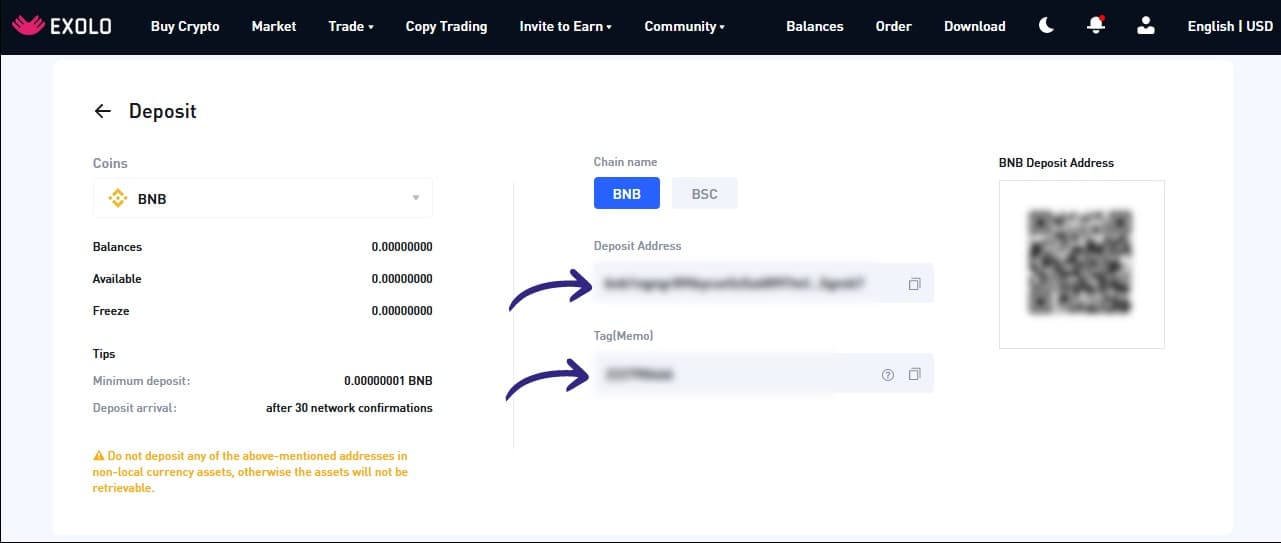The height and width of the screenshot is (543, 1281).
Task: Click the Deposit page heading
Action: tap(163, 111)
